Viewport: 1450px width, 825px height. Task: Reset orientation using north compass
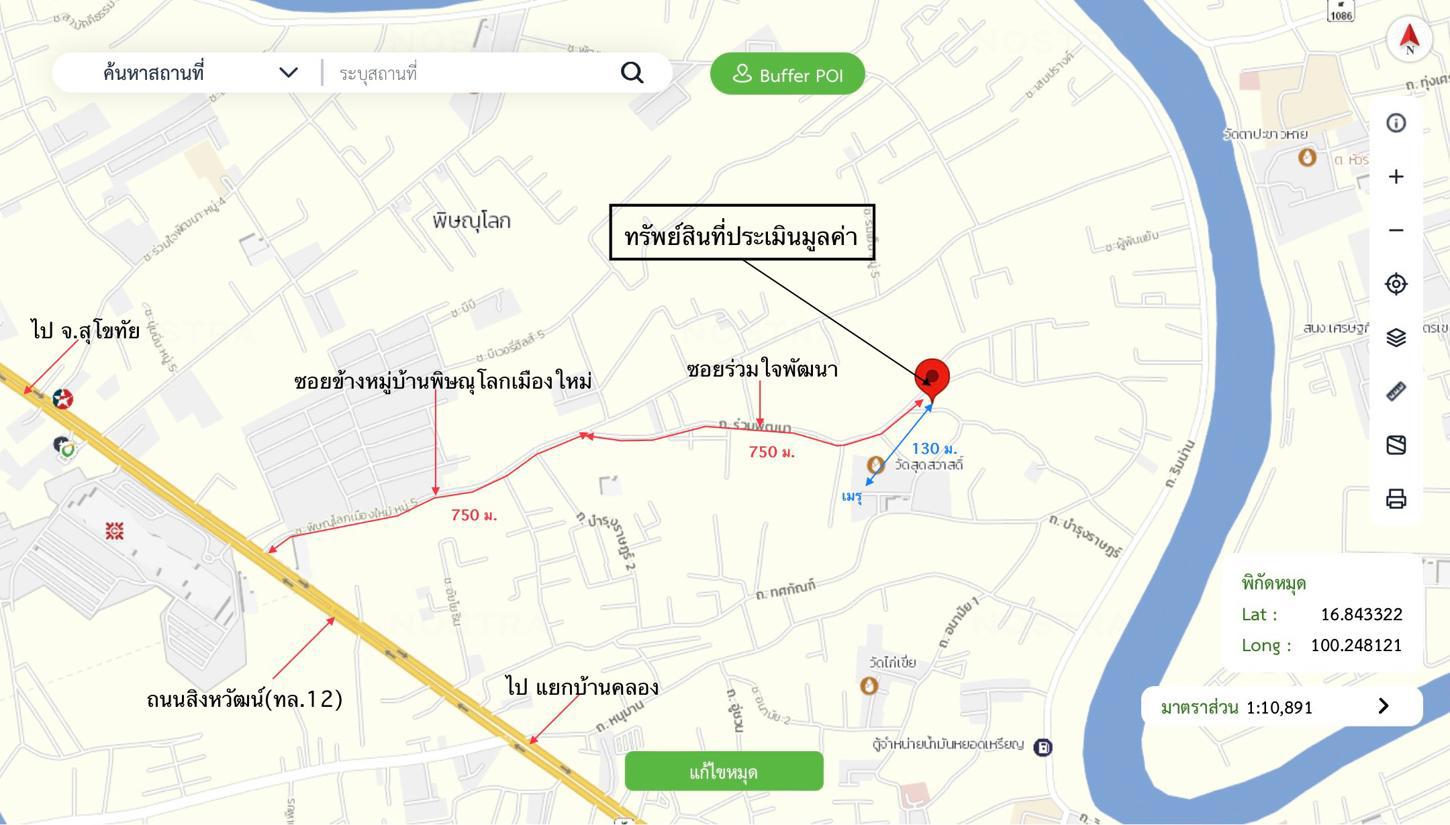(1409, 38)
